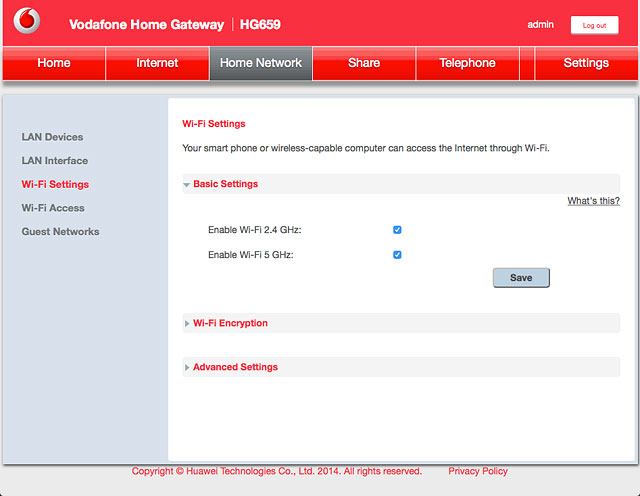Screen dimensions: 640x496
Task: Click the HG659 model name text
Action: [x=260, y=24]
